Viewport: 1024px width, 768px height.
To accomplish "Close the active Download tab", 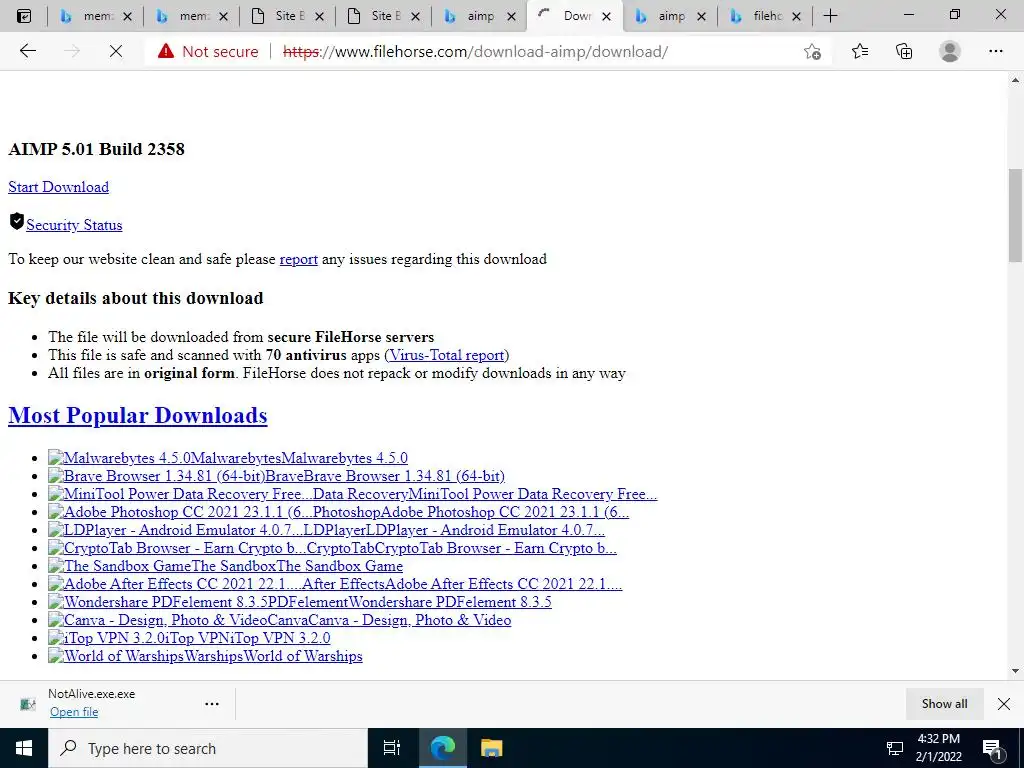I will click(x=607, y=17).
